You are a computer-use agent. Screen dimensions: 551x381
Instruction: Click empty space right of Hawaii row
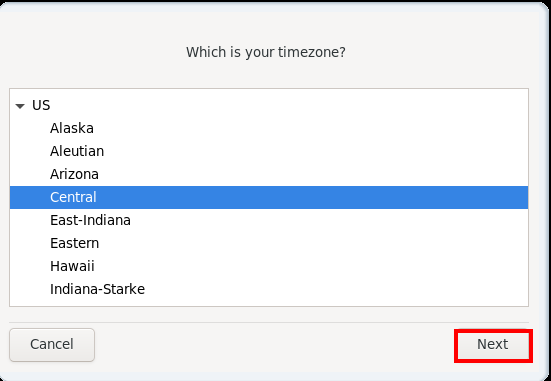pyautogui.click(x=309, y=266)
